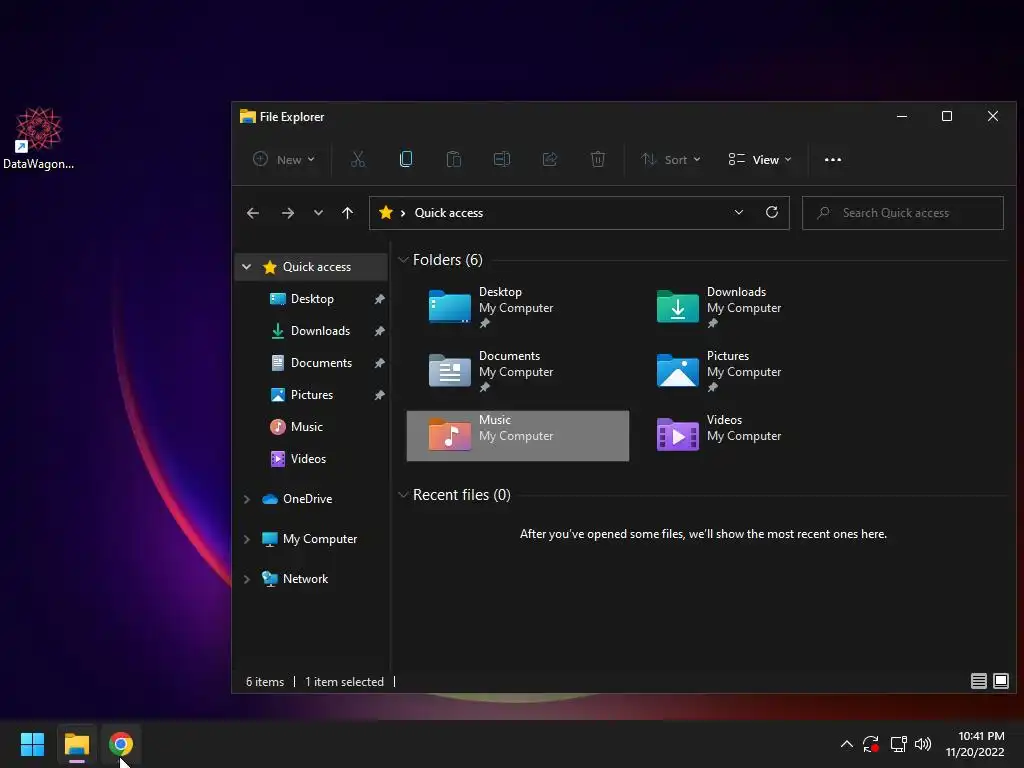Select Pictures in the navigation pane

(312, 394)
